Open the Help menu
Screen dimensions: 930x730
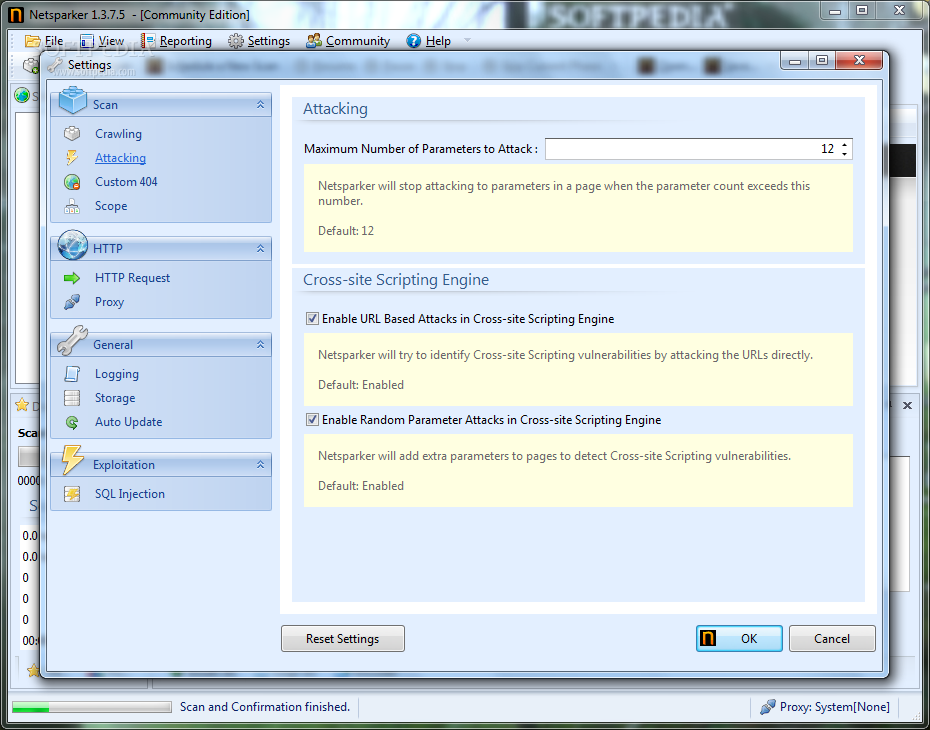(429, 41)
